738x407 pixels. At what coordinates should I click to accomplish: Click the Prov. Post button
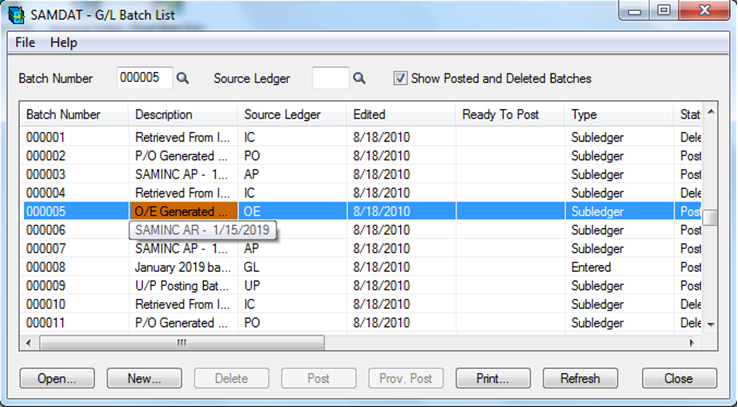(x=406, y=378)
